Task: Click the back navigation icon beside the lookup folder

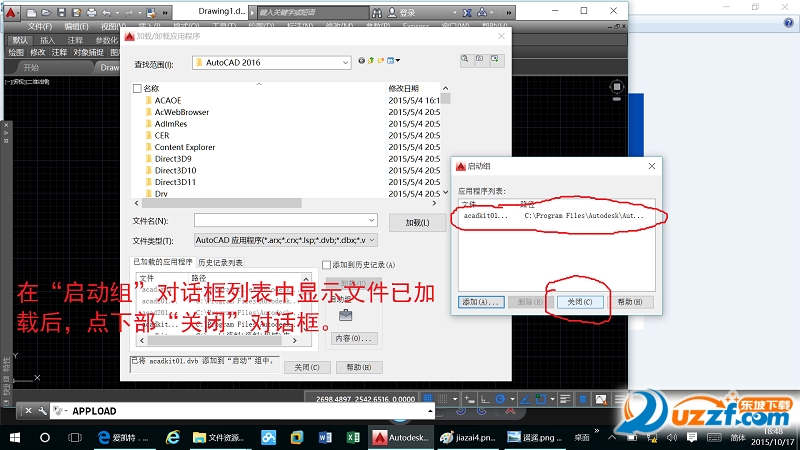Action: click(x=361, y=61)
